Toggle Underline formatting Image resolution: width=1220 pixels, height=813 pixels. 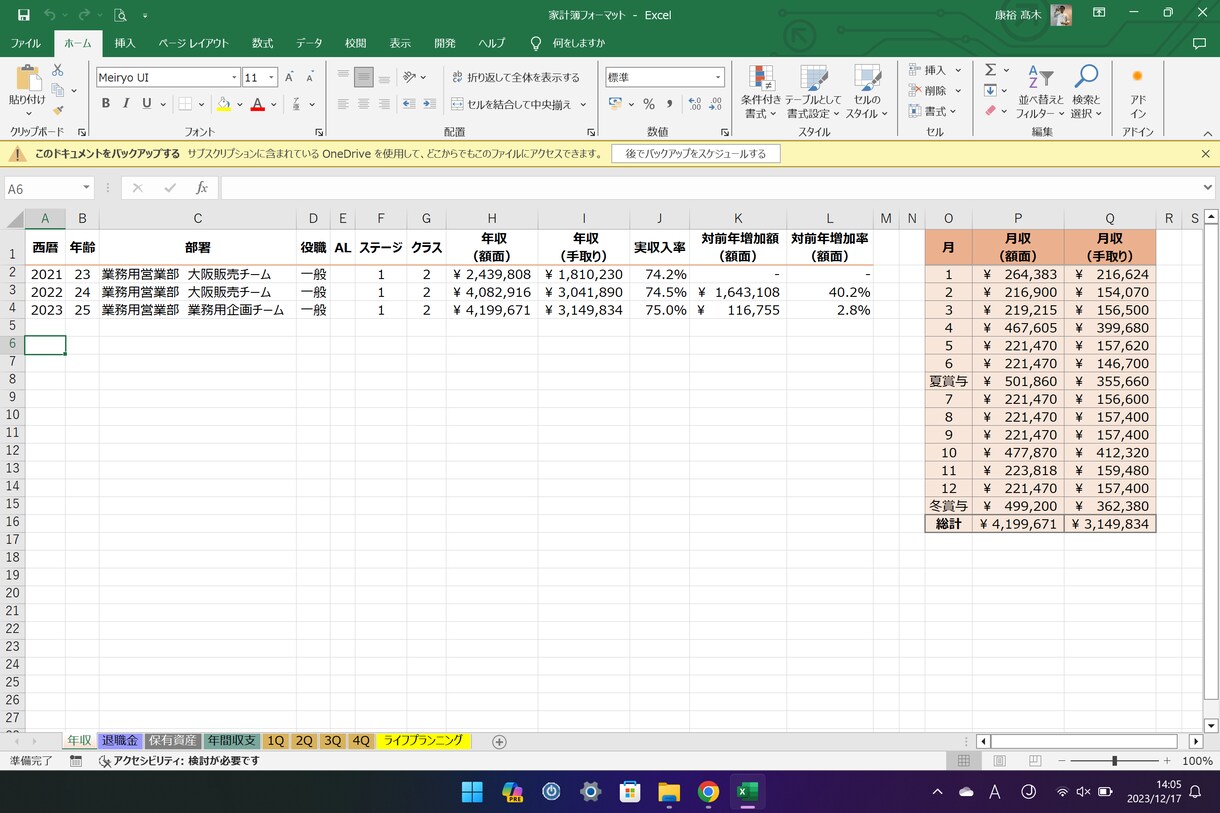(147, 104)
